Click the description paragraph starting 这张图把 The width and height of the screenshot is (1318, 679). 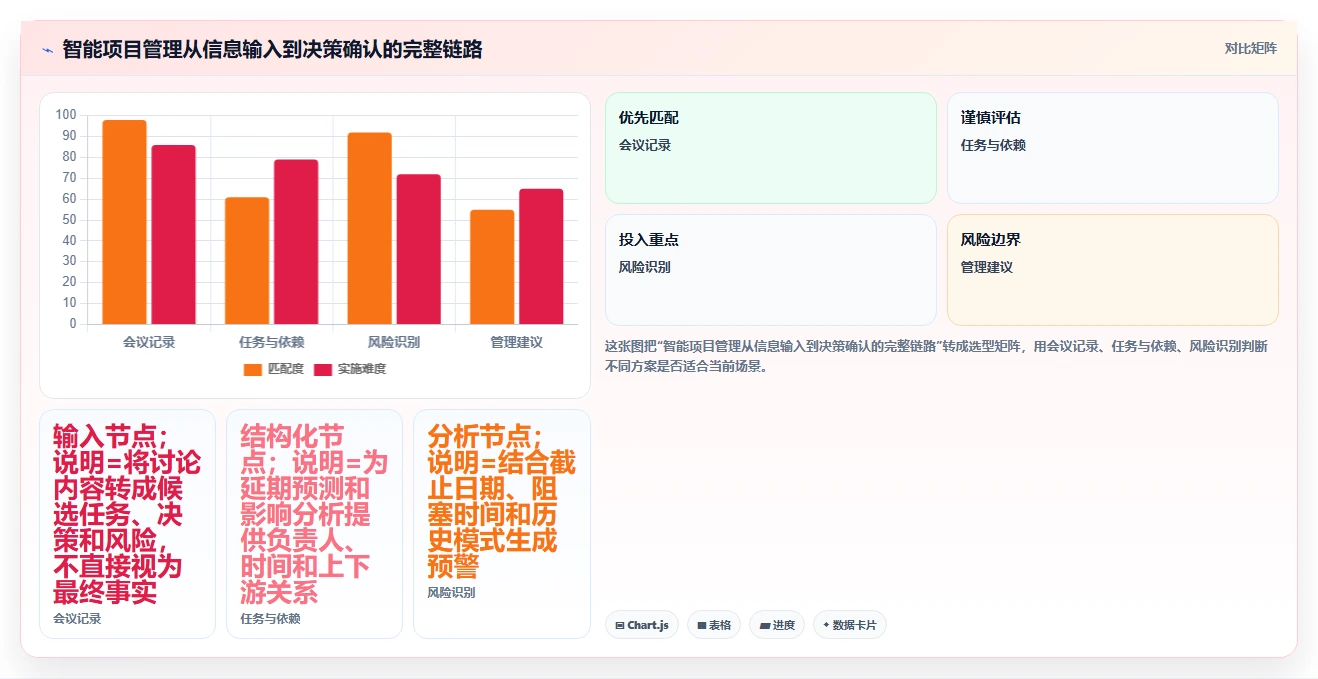coord(936,356)
